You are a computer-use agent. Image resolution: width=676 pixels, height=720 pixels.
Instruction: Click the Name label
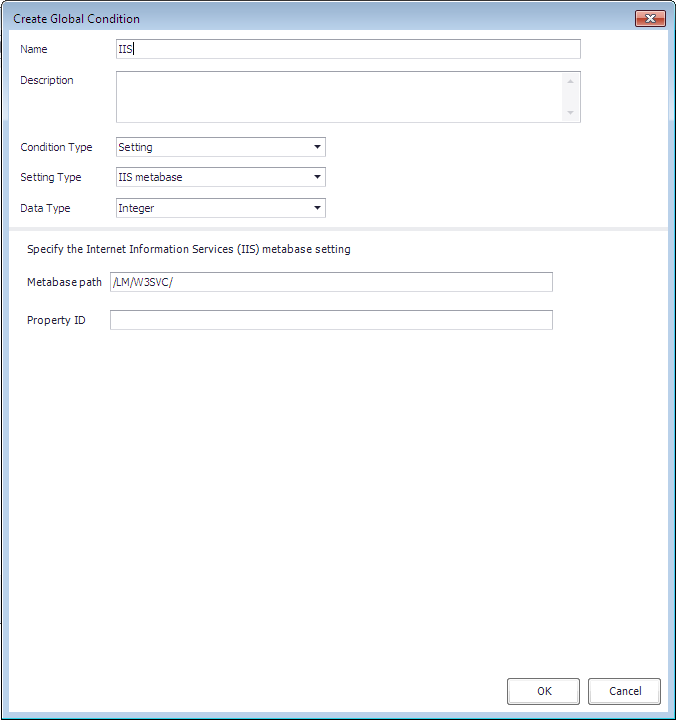34,49
